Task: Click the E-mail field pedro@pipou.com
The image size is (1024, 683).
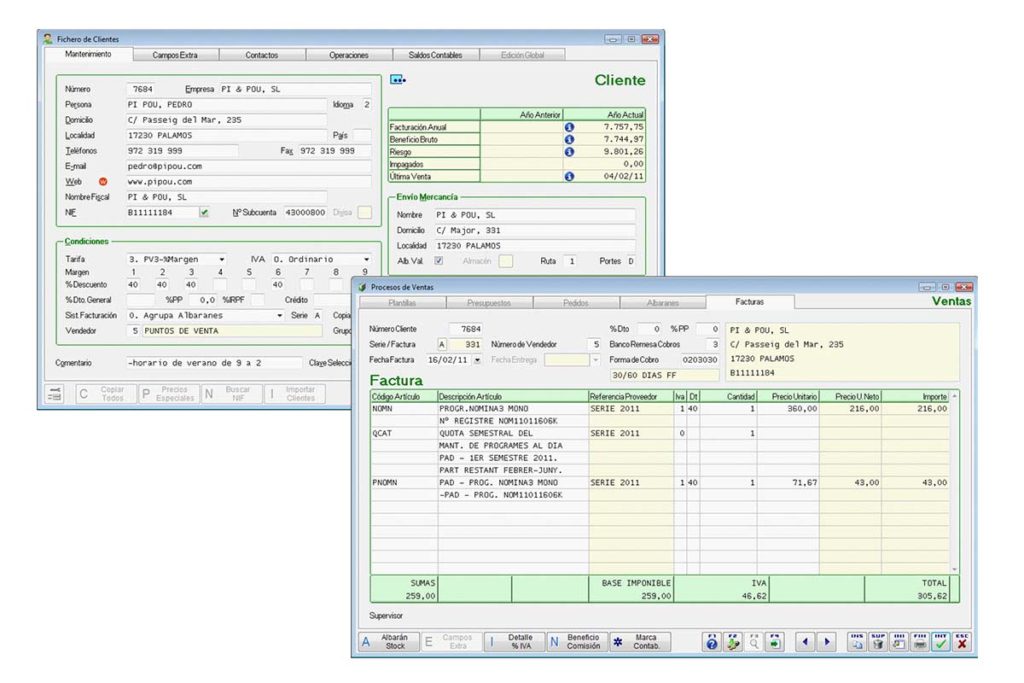Action: tap(249, 167)
